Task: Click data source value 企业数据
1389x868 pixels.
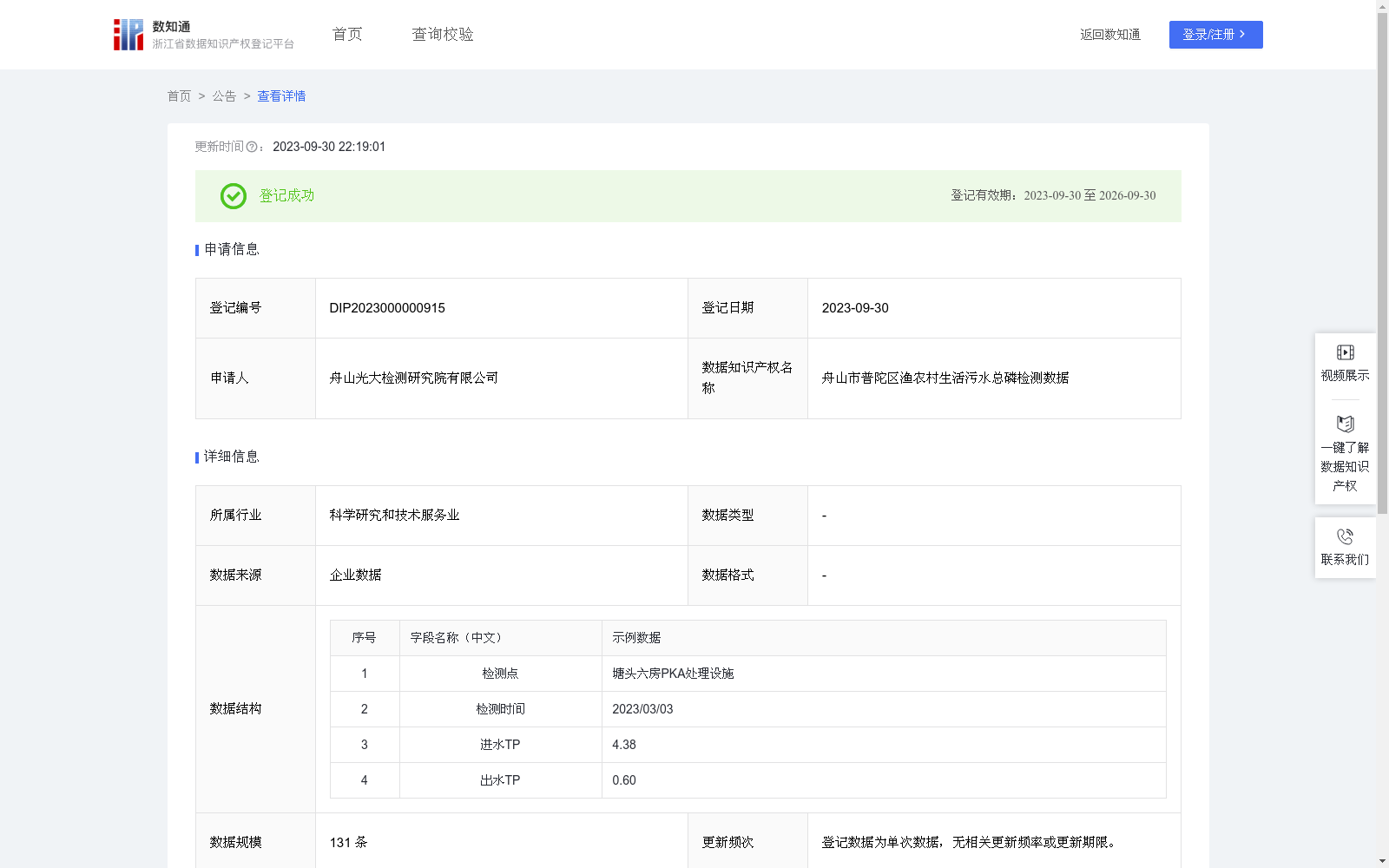Action: click(356, 575)
